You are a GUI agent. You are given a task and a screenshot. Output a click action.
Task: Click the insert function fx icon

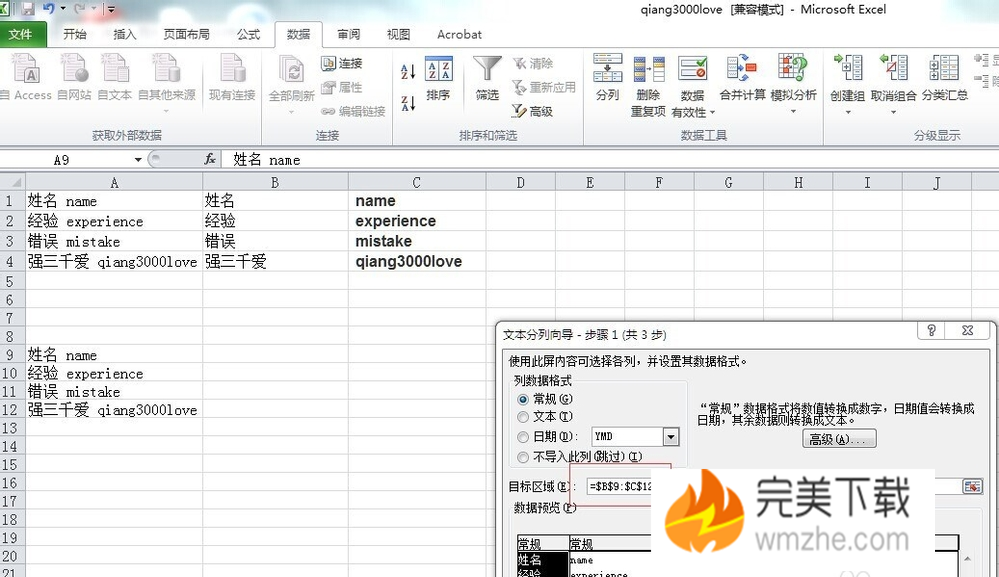[210, 159]
